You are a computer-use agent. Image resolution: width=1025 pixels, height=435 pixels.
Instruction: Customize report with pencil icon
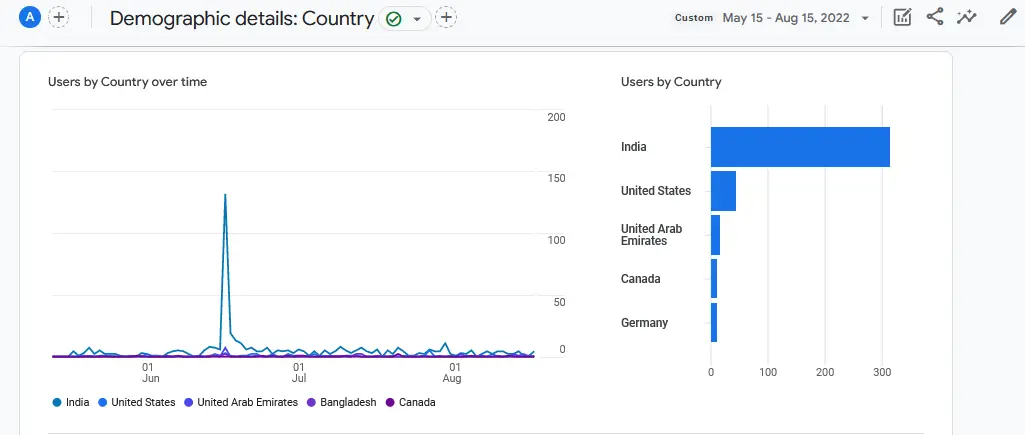[1008, 18]
